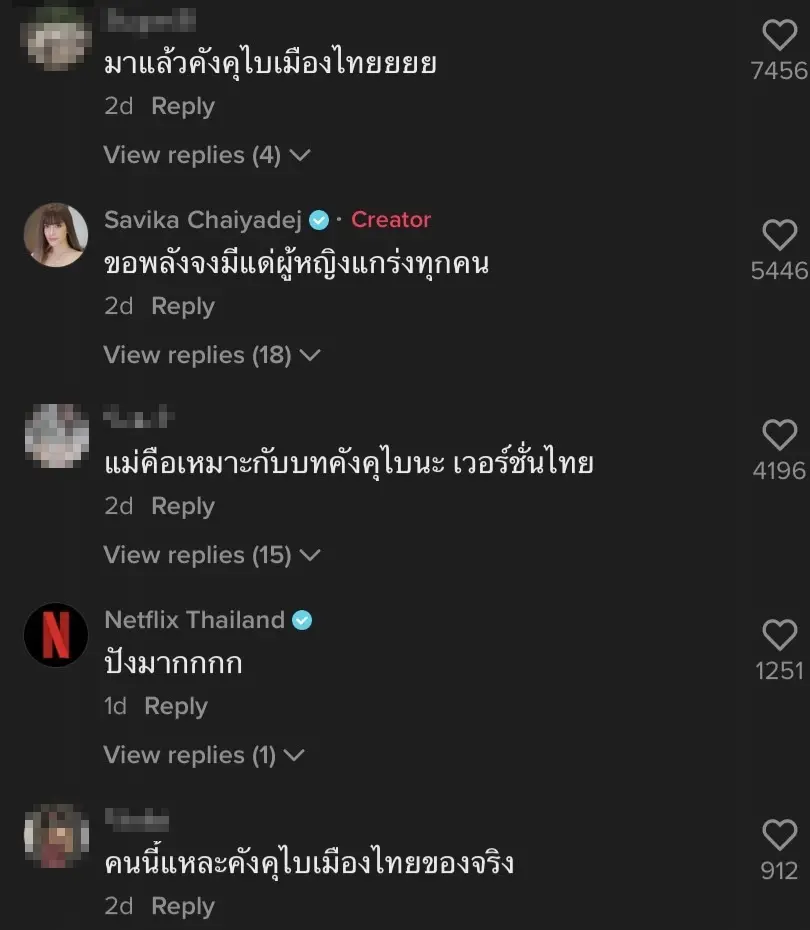810x930 pixels.
Task: Show View replies (1) under Netflix Thailand
Action: [204, 755]
